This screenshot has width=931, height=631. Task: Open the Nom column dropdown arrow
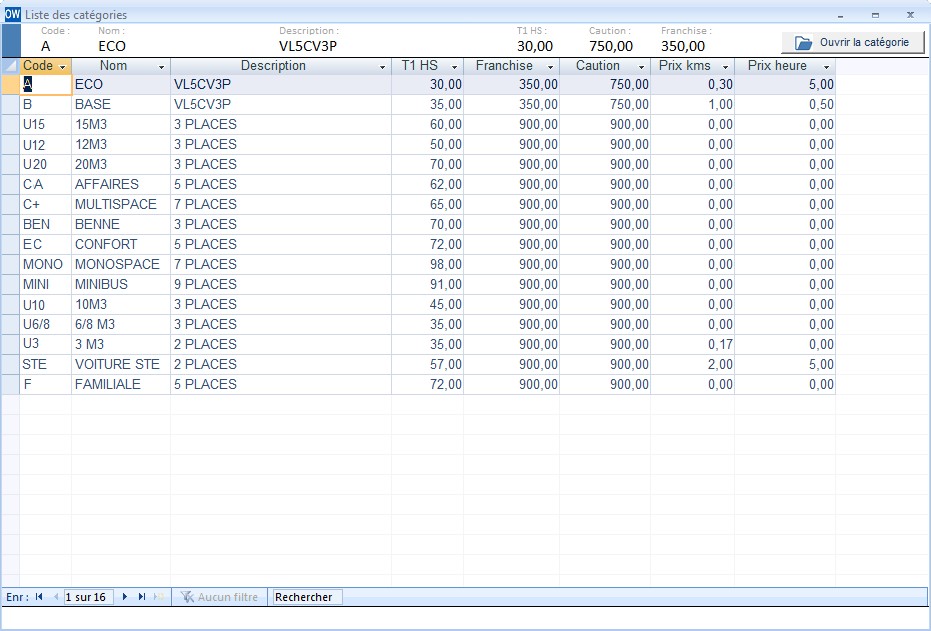(x=161, y=67)
